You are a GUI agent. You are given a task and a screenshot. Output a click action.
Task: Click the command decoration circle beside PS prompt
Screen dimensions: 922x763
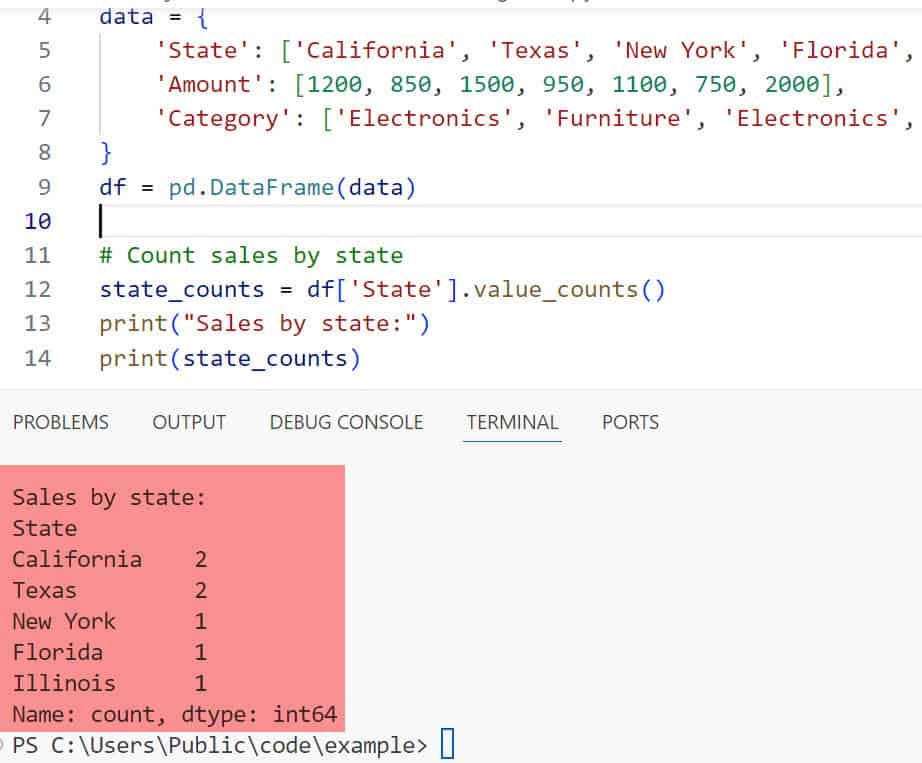pos(3,745)
